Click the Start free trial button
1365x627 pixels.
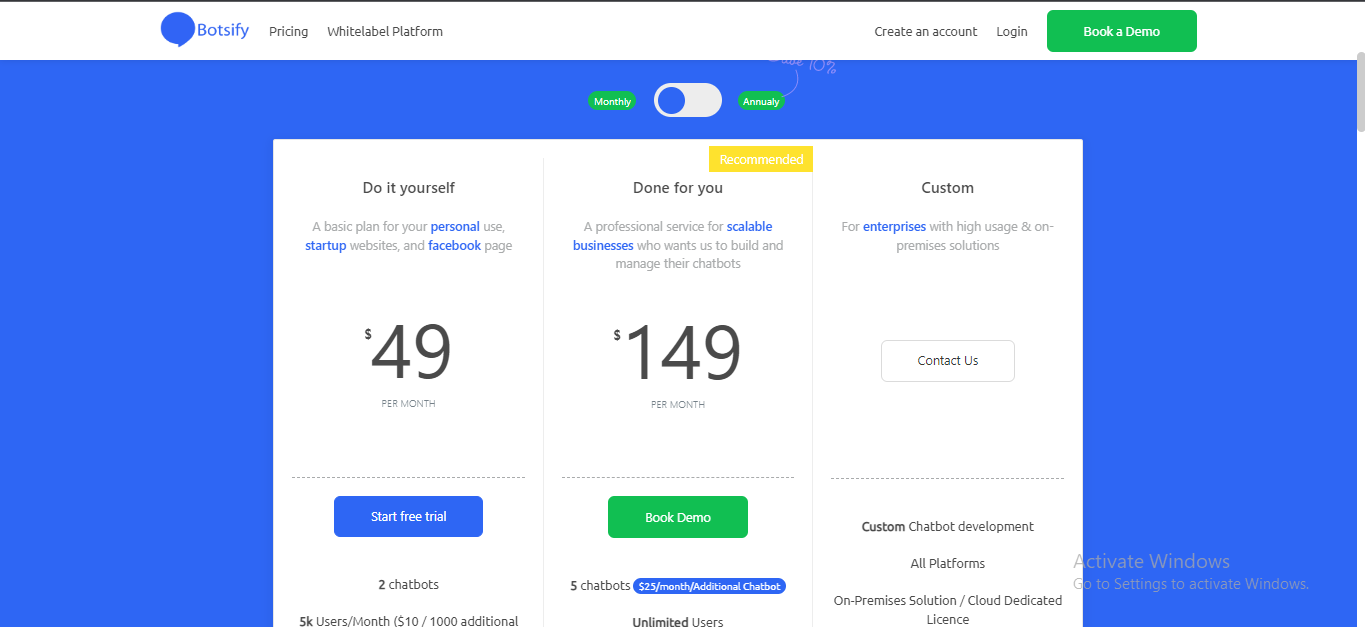[x=408, y=517]
